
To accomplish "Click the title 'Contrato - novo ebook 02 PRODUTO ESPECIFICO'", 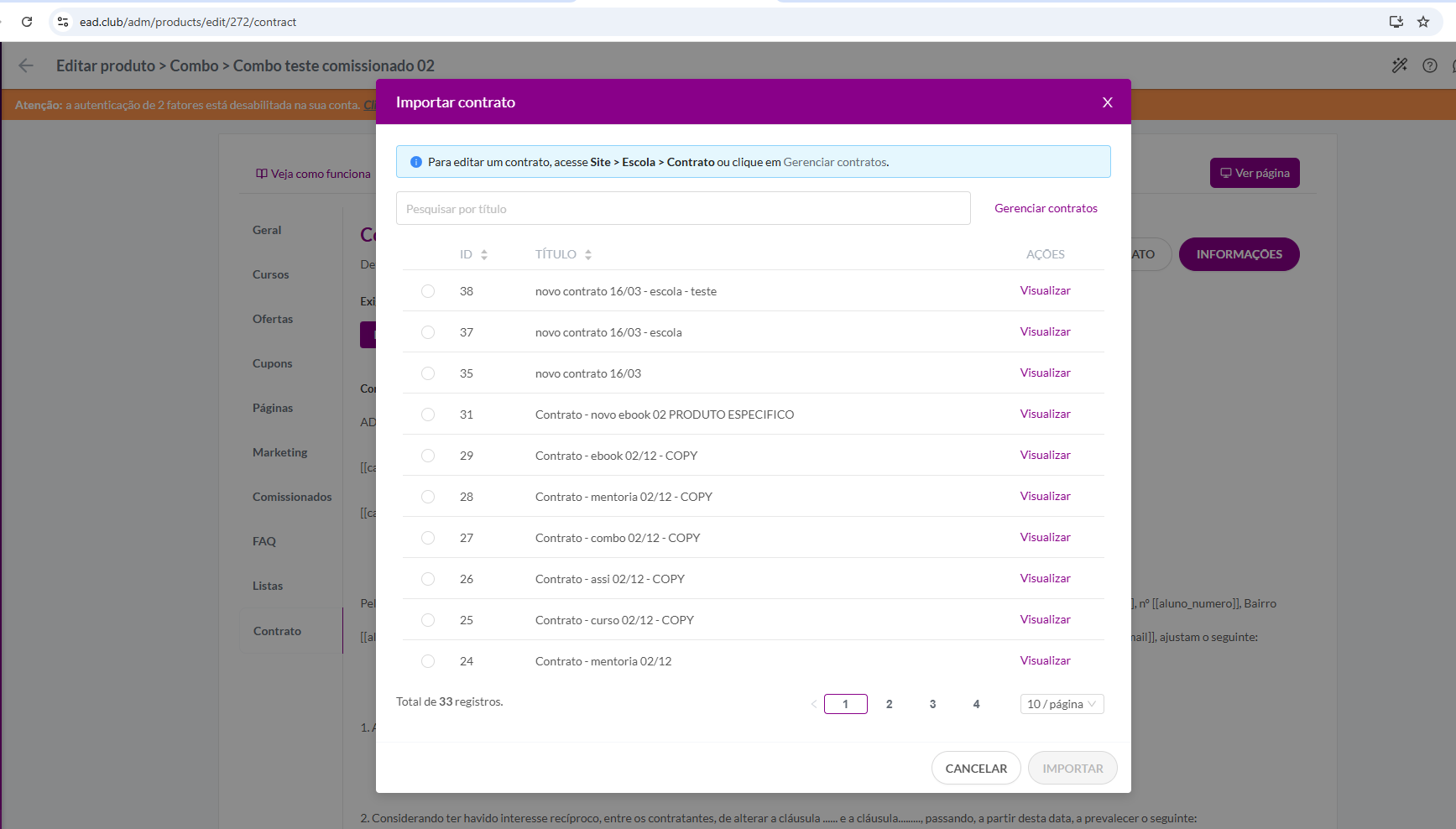I will click(665, 414).
